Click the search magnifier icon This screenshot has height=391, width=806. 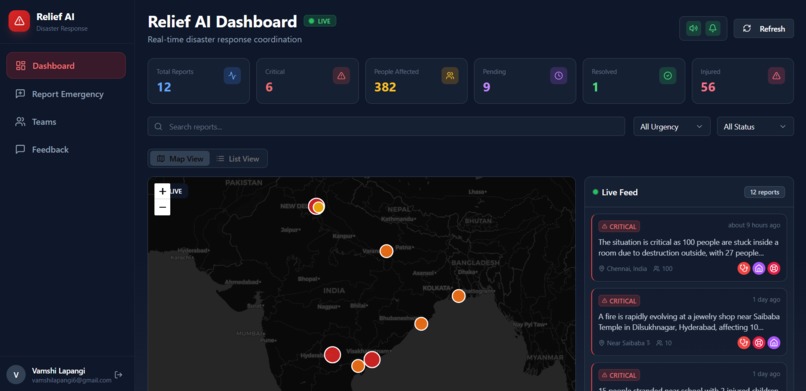click(x=158, y=126)
